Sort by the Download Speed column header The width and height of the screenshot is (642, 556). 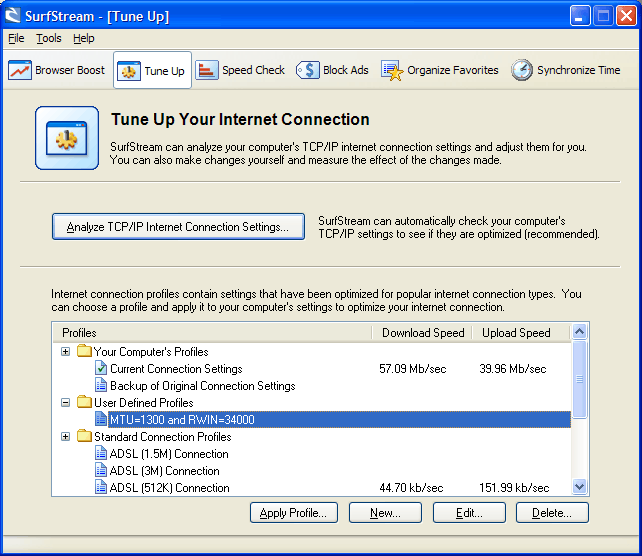point(422,332)
